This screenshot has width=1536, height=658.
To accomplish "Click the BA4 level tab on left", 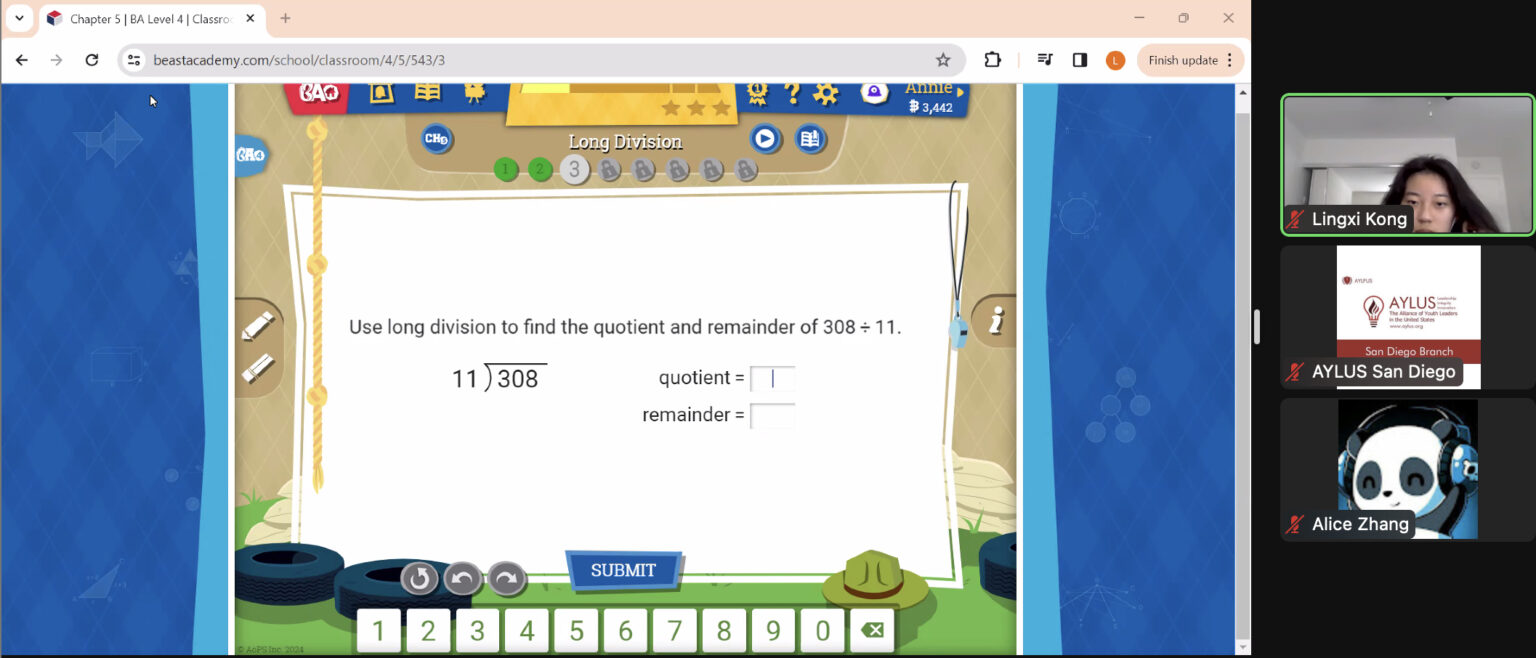I will 250,155.
